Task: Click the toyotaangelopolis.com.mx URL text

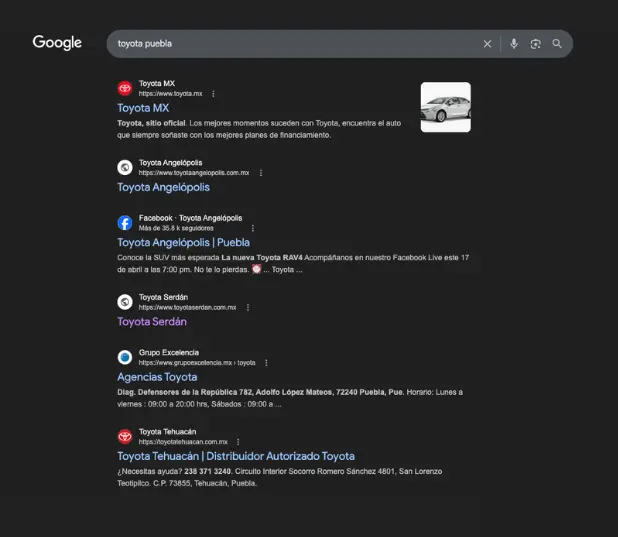Action: coord(194,173)
